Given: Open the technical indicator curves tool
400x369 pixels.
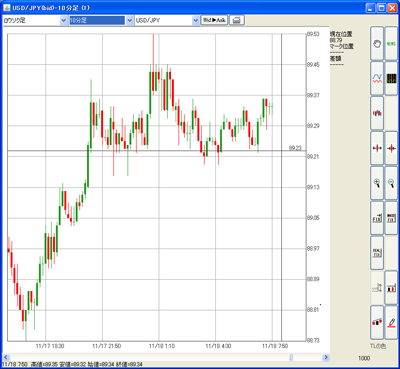Looking at the screenshot, I should pos(377,79).
